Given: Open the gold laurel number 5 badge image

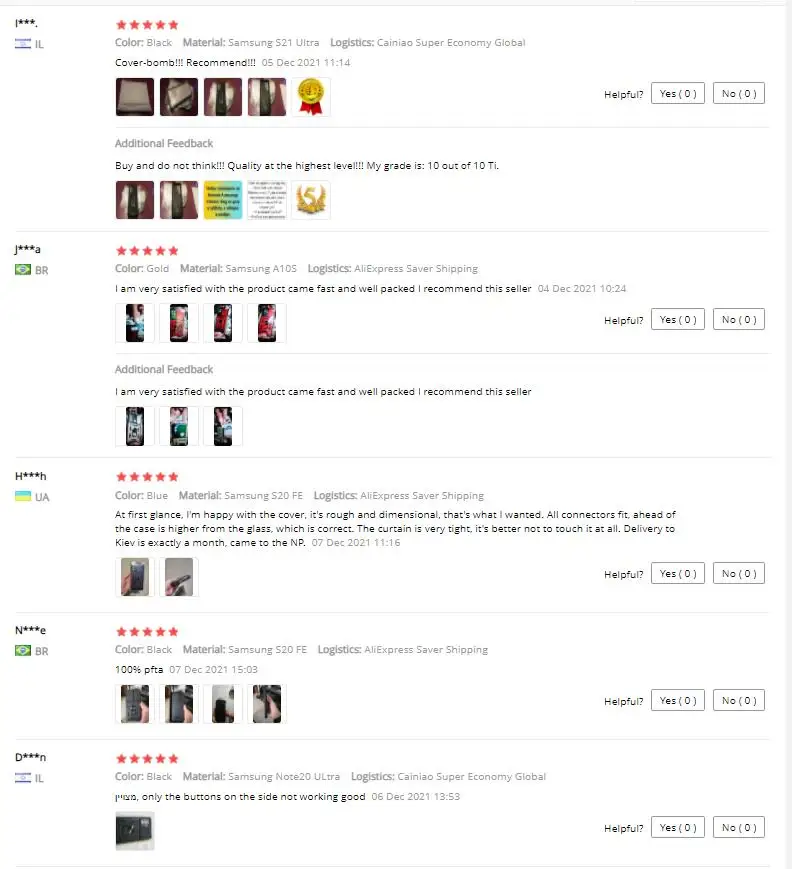Looking at the screenshot, I should (310, 200).
